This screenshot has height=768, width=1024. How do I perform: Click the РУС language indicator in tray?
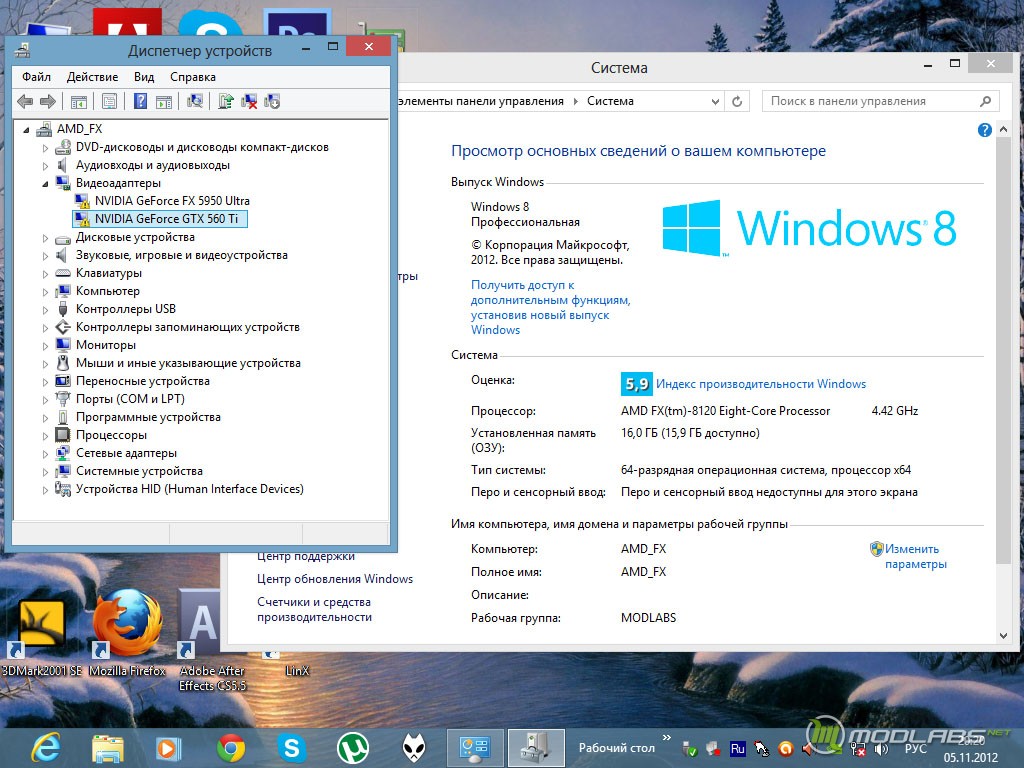(x=916, y=749)
